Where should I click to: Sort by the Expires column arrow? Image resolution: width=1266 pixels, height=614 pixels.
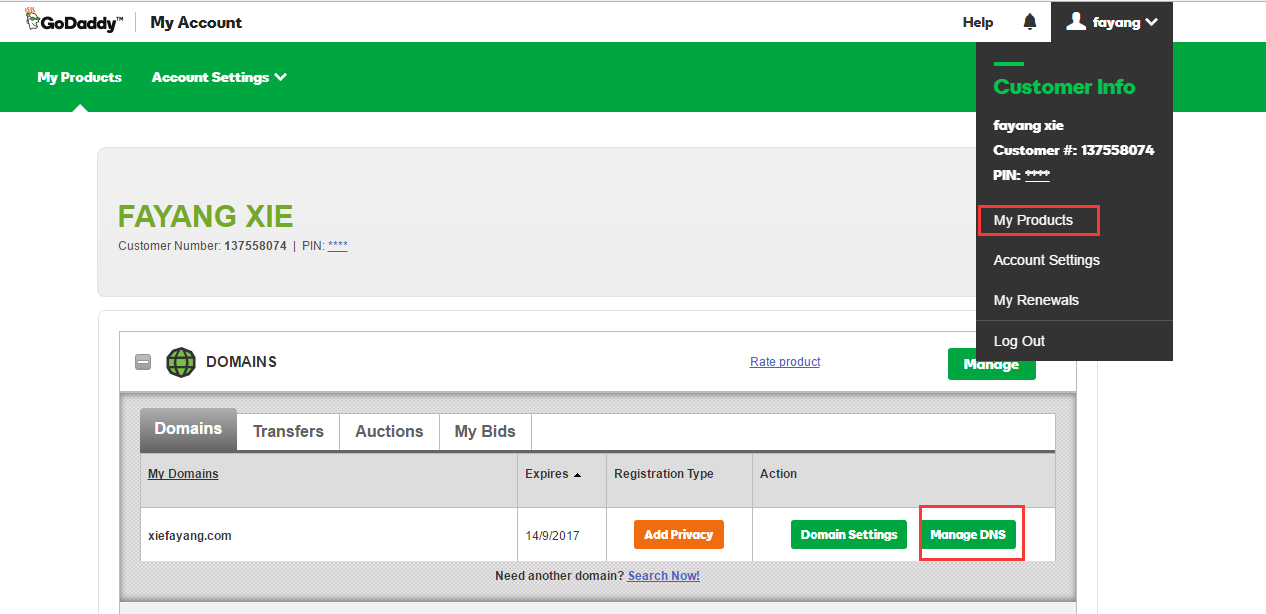577,475
